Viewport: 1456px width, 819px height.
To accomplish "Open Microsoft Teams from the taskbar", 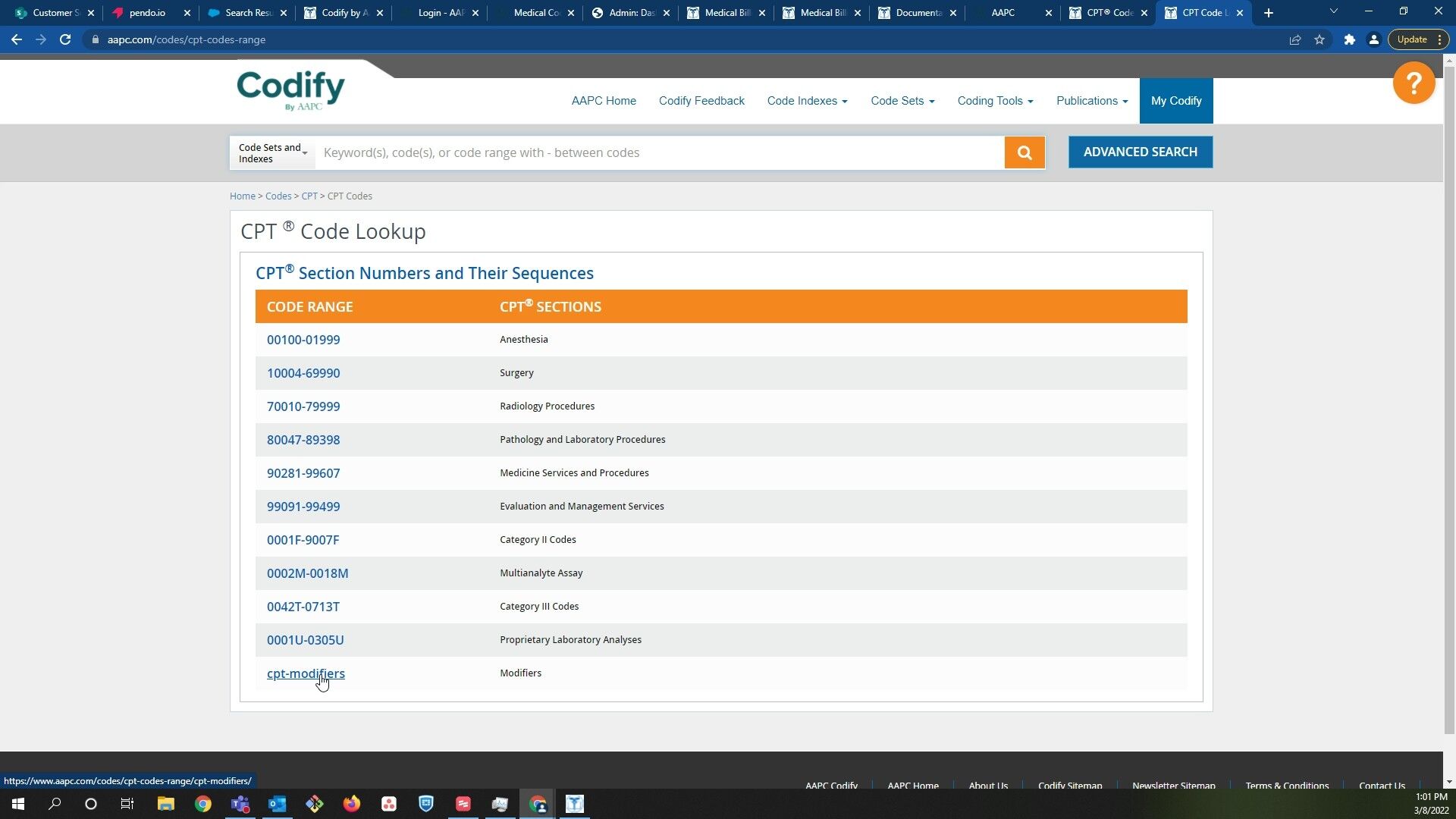I will pos(240,804).
